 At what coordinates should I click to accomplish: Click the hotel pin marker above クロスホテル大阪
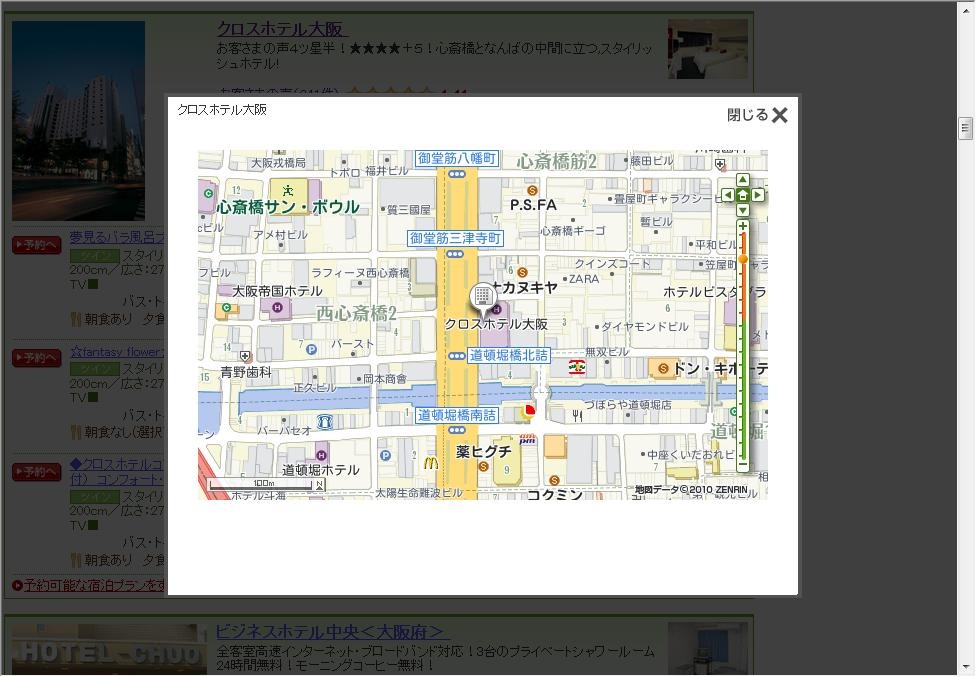[x=482, y=297]
